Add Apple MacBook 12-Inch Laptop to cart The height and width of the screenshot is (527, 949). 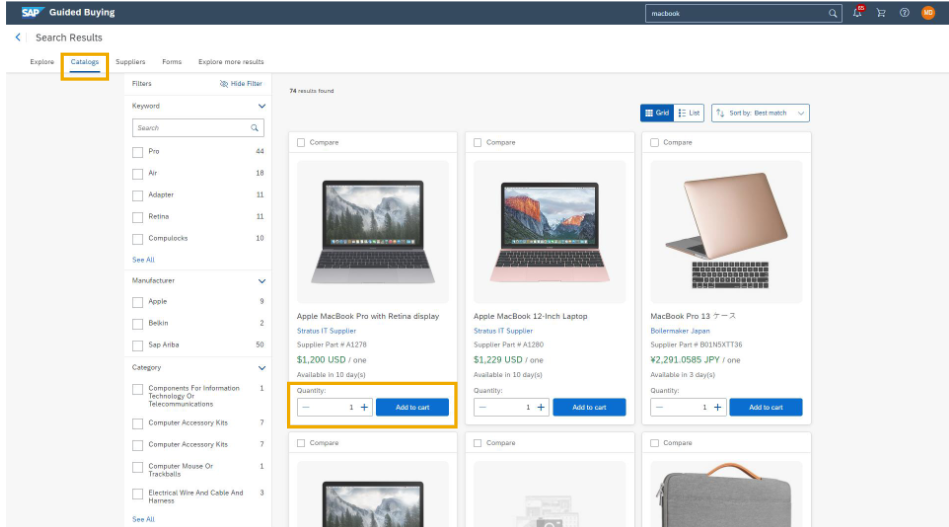[589, 407]
